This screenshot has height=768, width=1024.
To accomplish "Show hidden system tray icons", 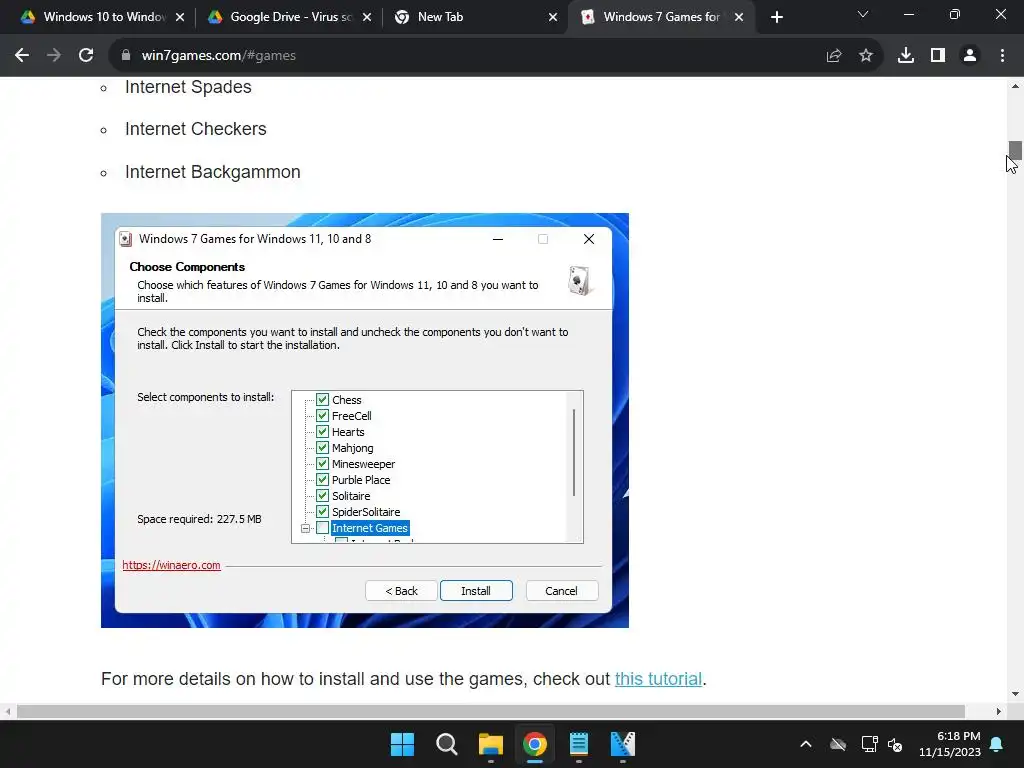I will [806, 744].
